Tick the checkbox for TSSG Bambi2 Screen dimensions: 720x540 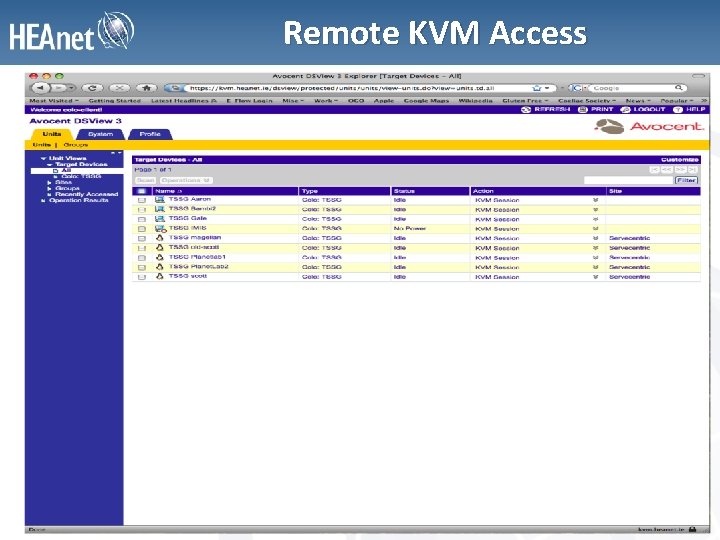click(142, 210)
